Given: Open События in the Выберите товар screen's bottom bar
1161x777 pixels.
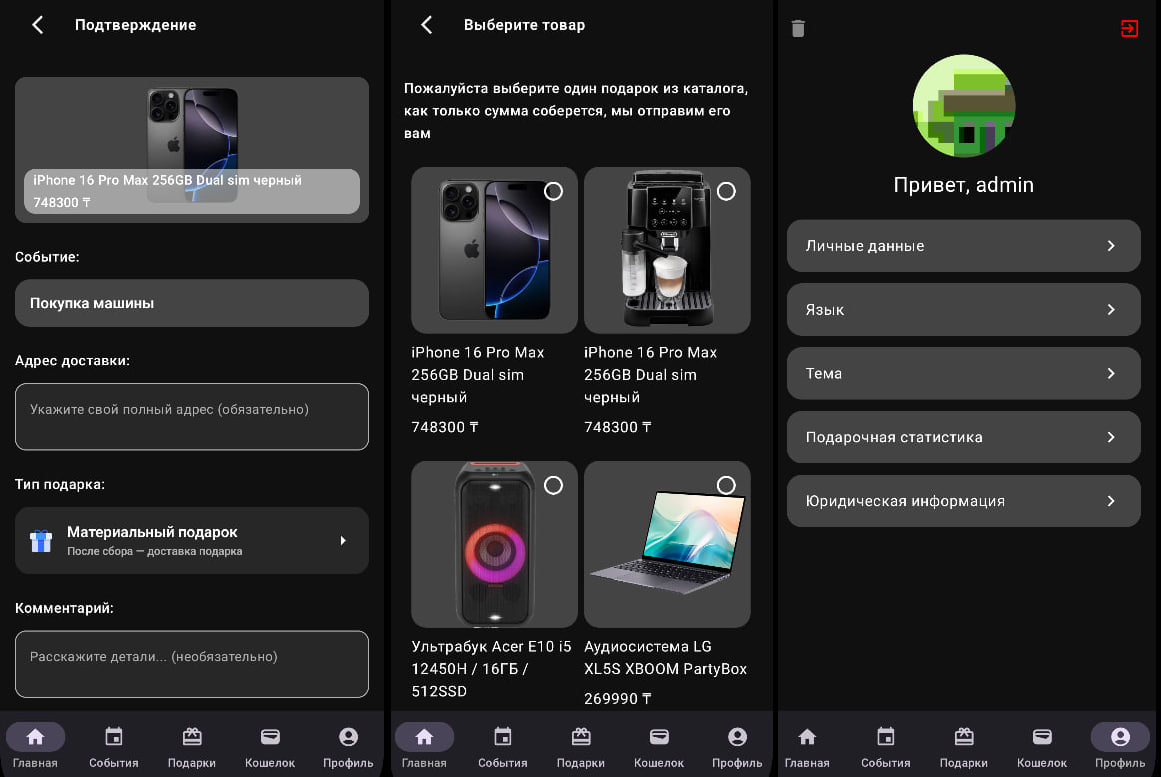Looking at the screenshot, I should point(503,747).
